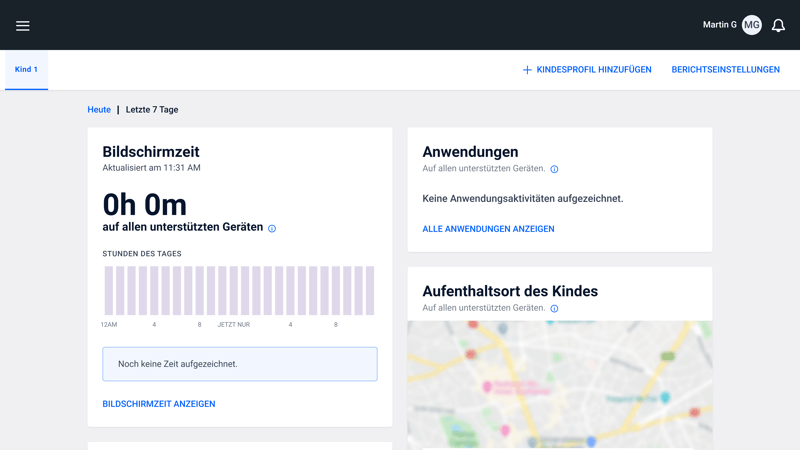Click the Bildschirmzeit card heading
This screenshot has width=800, height=450.
[149, 152]
